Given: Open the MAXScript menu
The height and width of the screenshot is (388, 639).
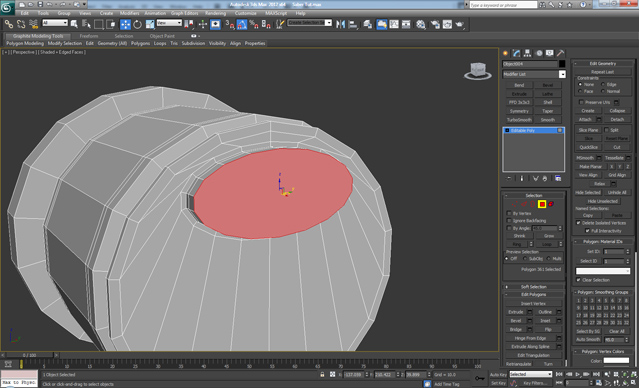Looking at the screenshot, I should (276, 13).
